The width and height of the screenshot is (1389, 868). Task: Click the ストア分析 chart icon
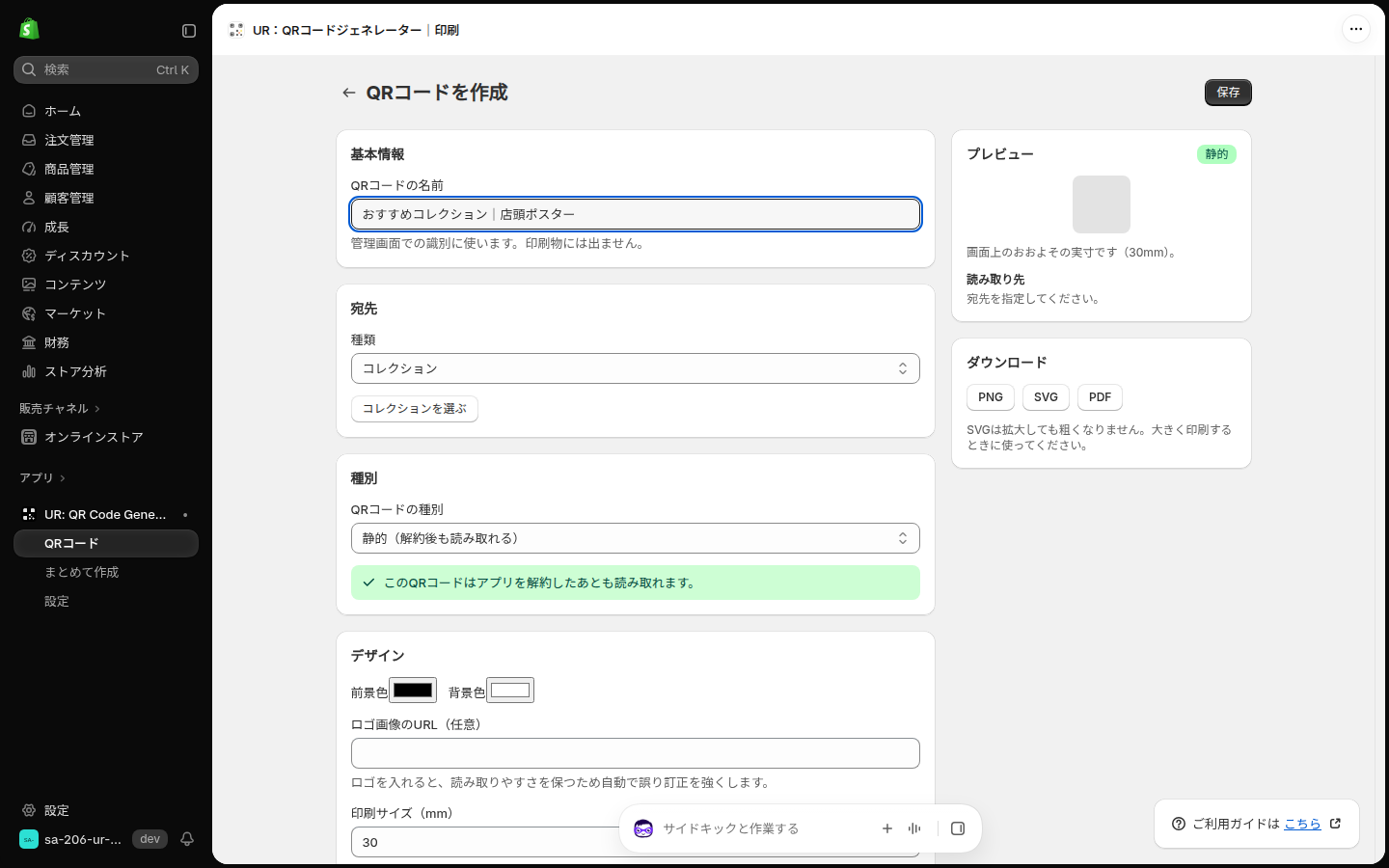[29, 371]
